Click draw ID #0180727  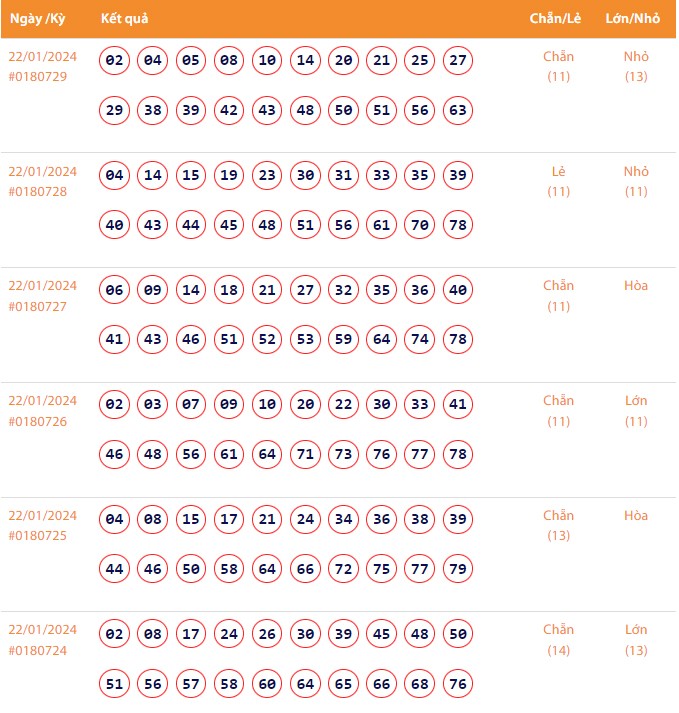click(x=37, y=306)
